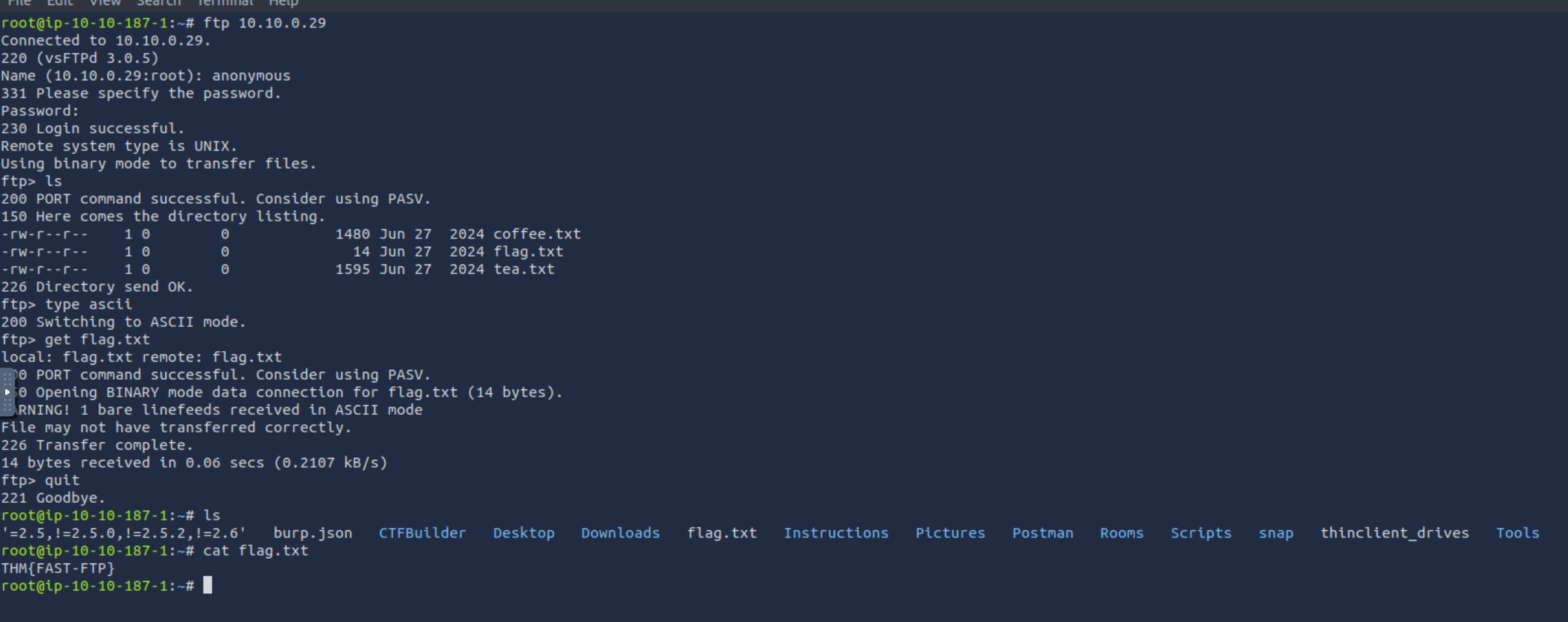1568x622 pixels.
Task: Open the Edit menu
Action: click(60, 3)
